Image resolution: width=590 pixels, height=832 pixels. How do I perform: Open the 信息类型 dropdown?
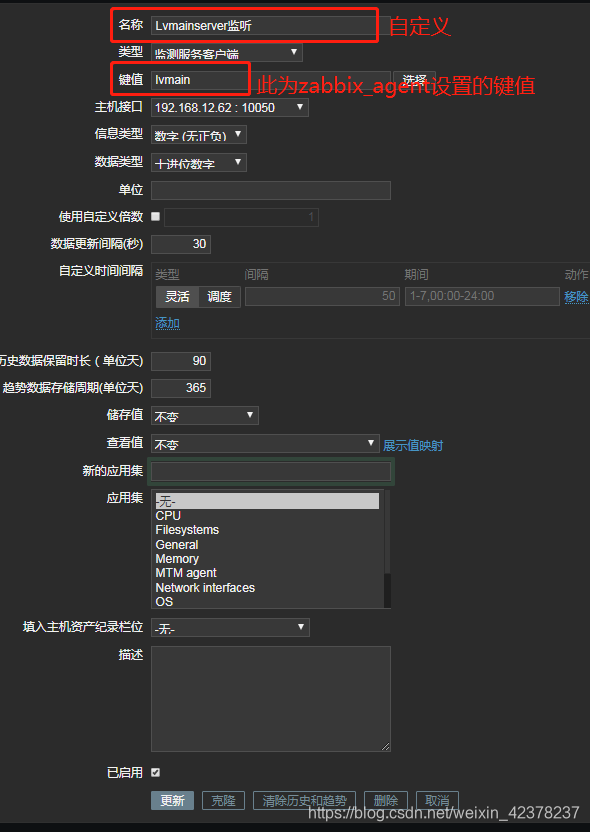pos(198,135)
